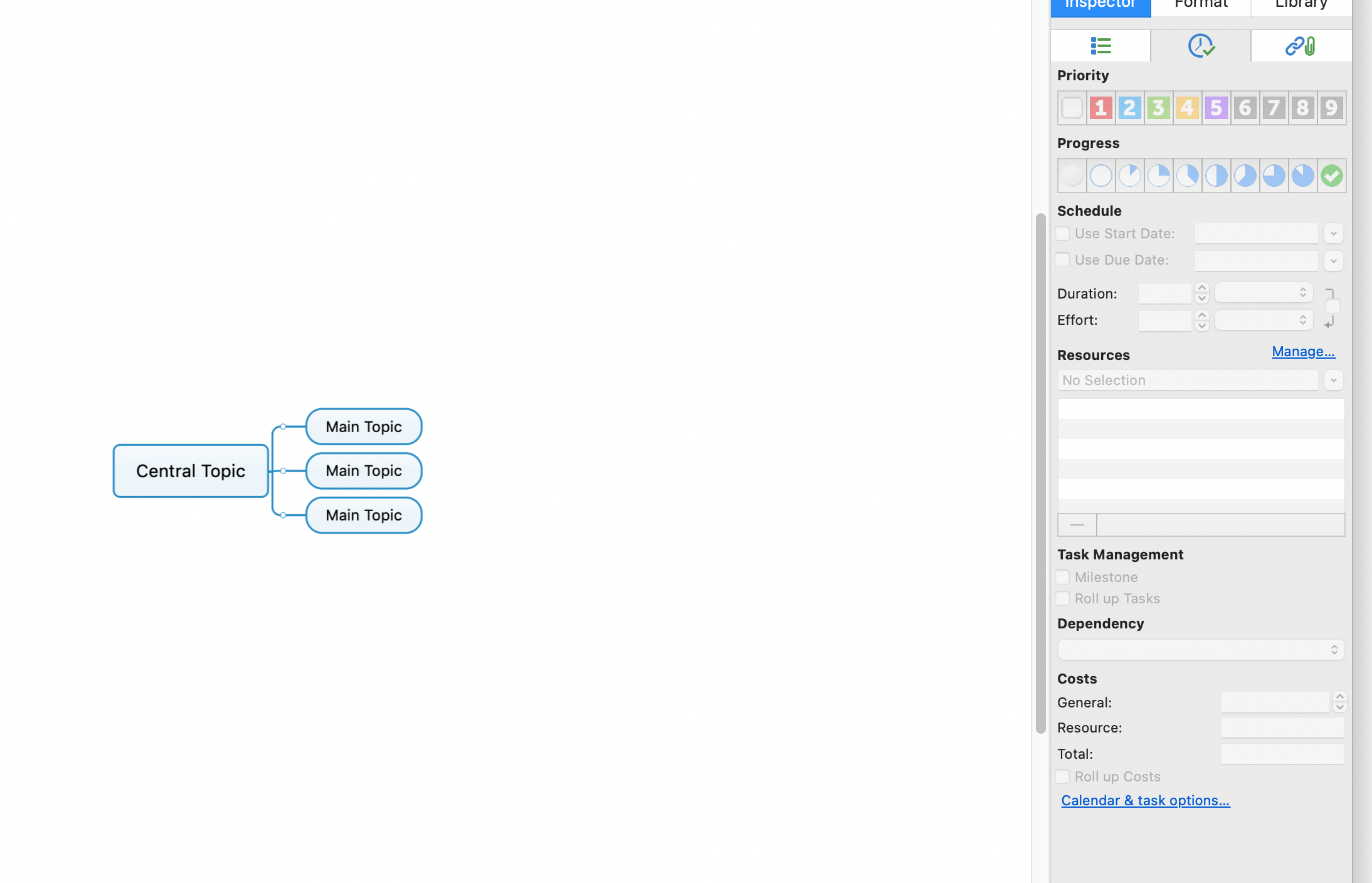Toggle the Milestone checkbox
Viewport: 1372px width, 883px height.
coord(1062,577)
